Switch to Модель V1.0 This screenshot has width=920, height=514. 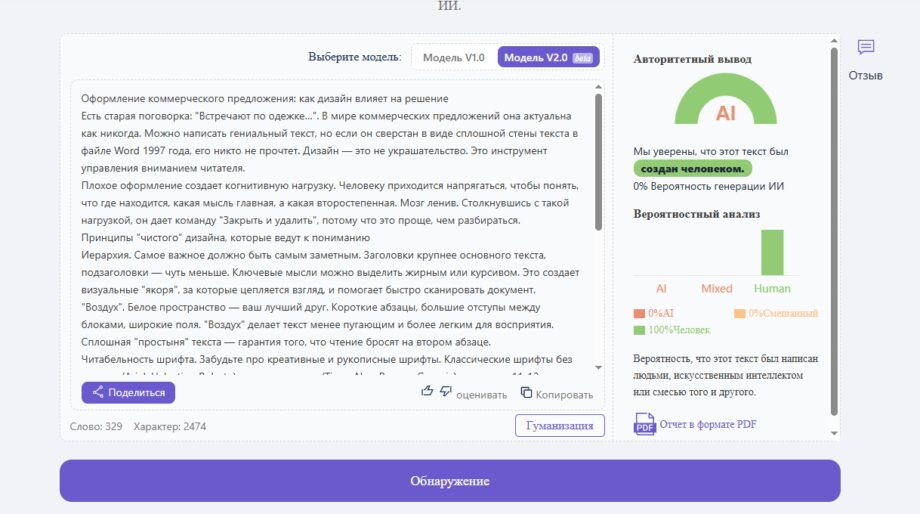453,58
